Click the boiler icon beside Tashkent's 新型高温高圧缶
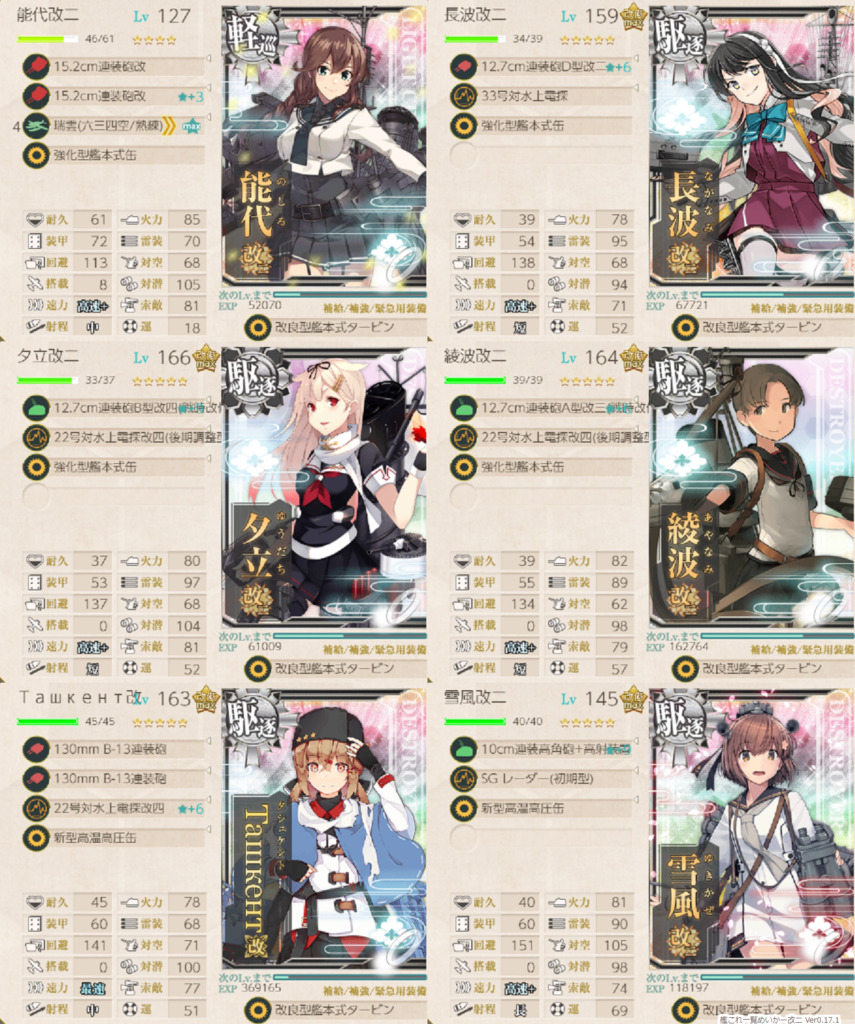The height and width of the screenshot is (1024, 855). point(36,837)
